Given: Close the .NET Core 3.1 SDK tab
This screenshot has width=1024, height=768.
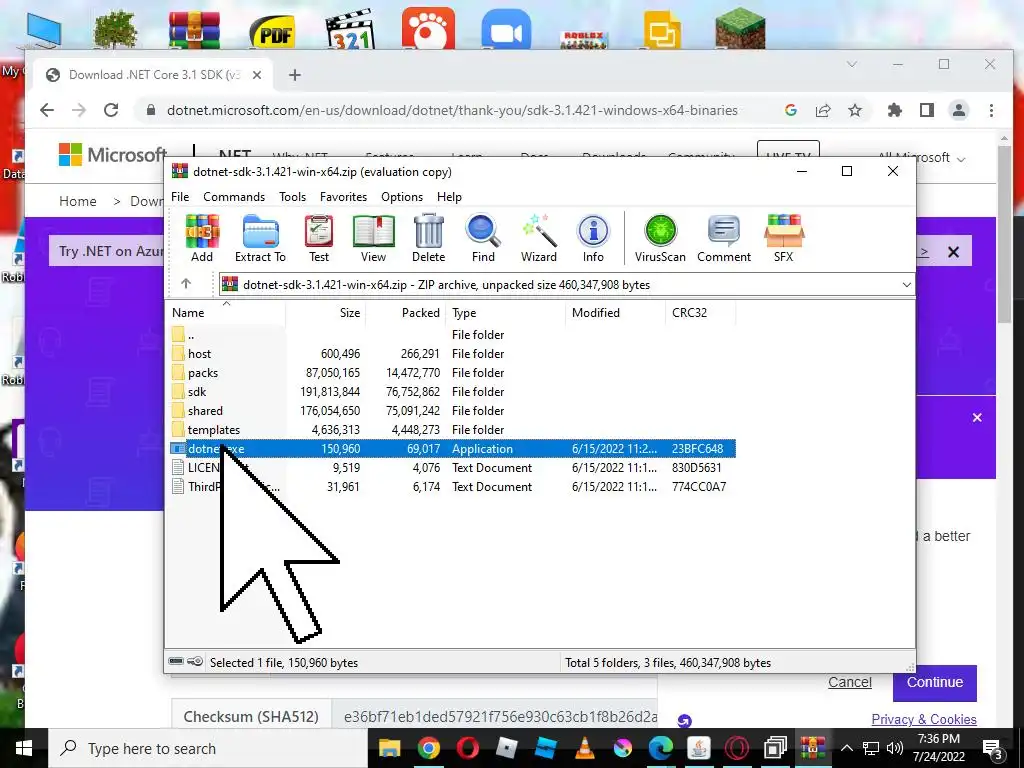Looking at the screenshot, I should tap(257, 75).
